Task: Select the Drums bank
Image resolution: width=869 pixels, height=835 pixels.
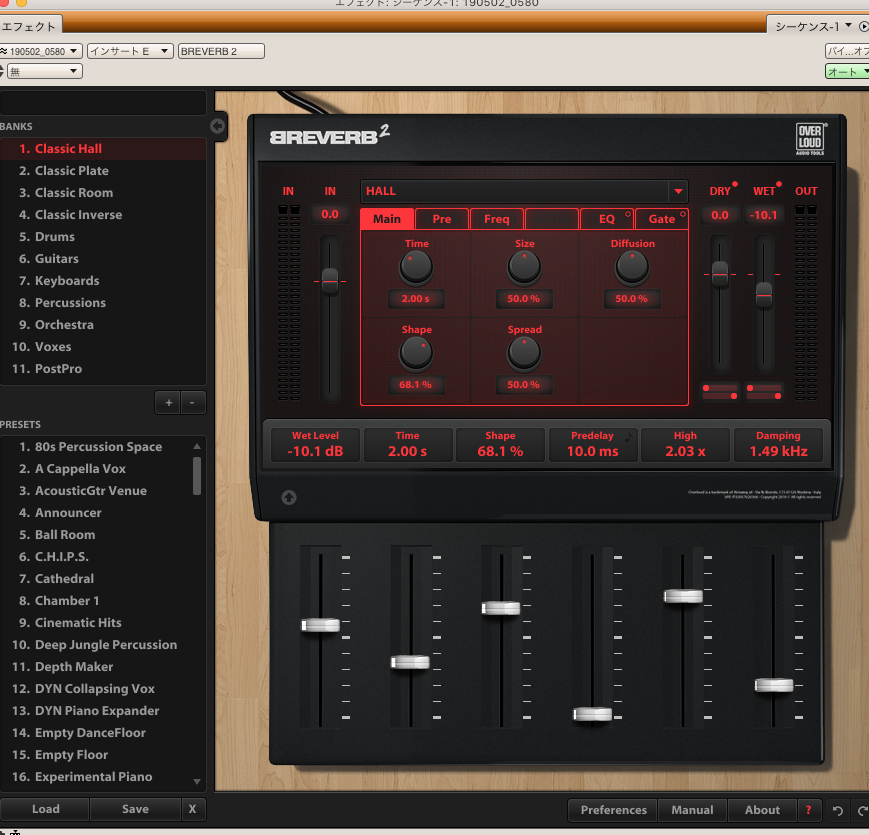Action: [x=103, y=237]
